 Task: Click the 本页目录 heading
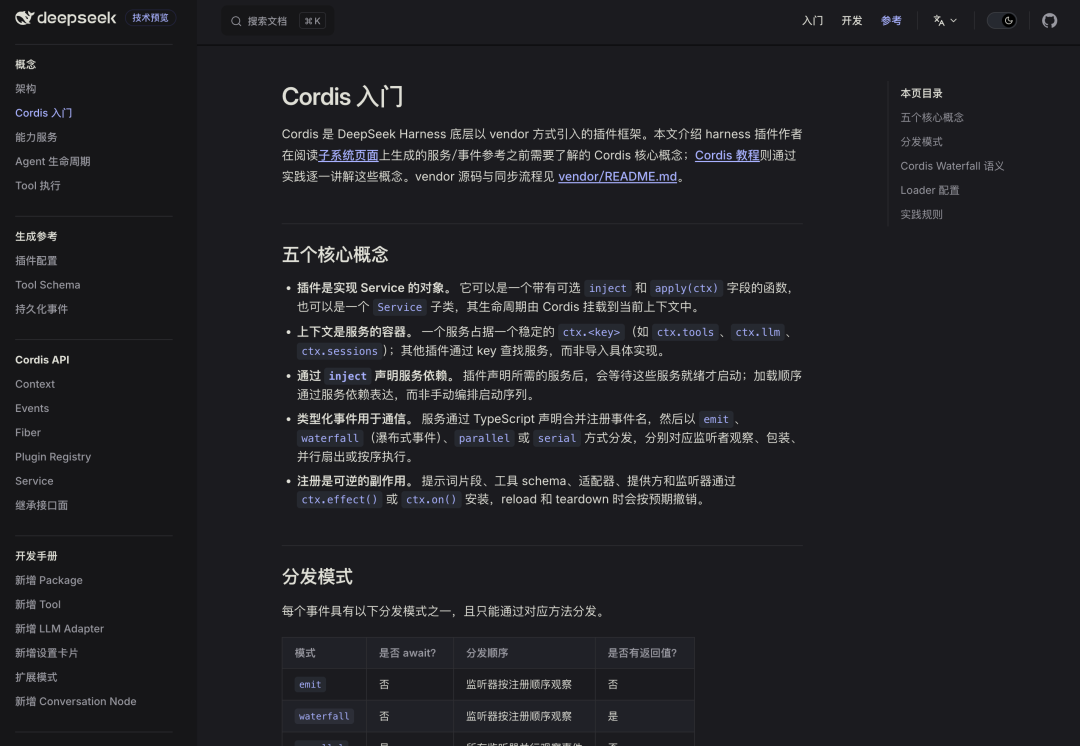[921, 93]
